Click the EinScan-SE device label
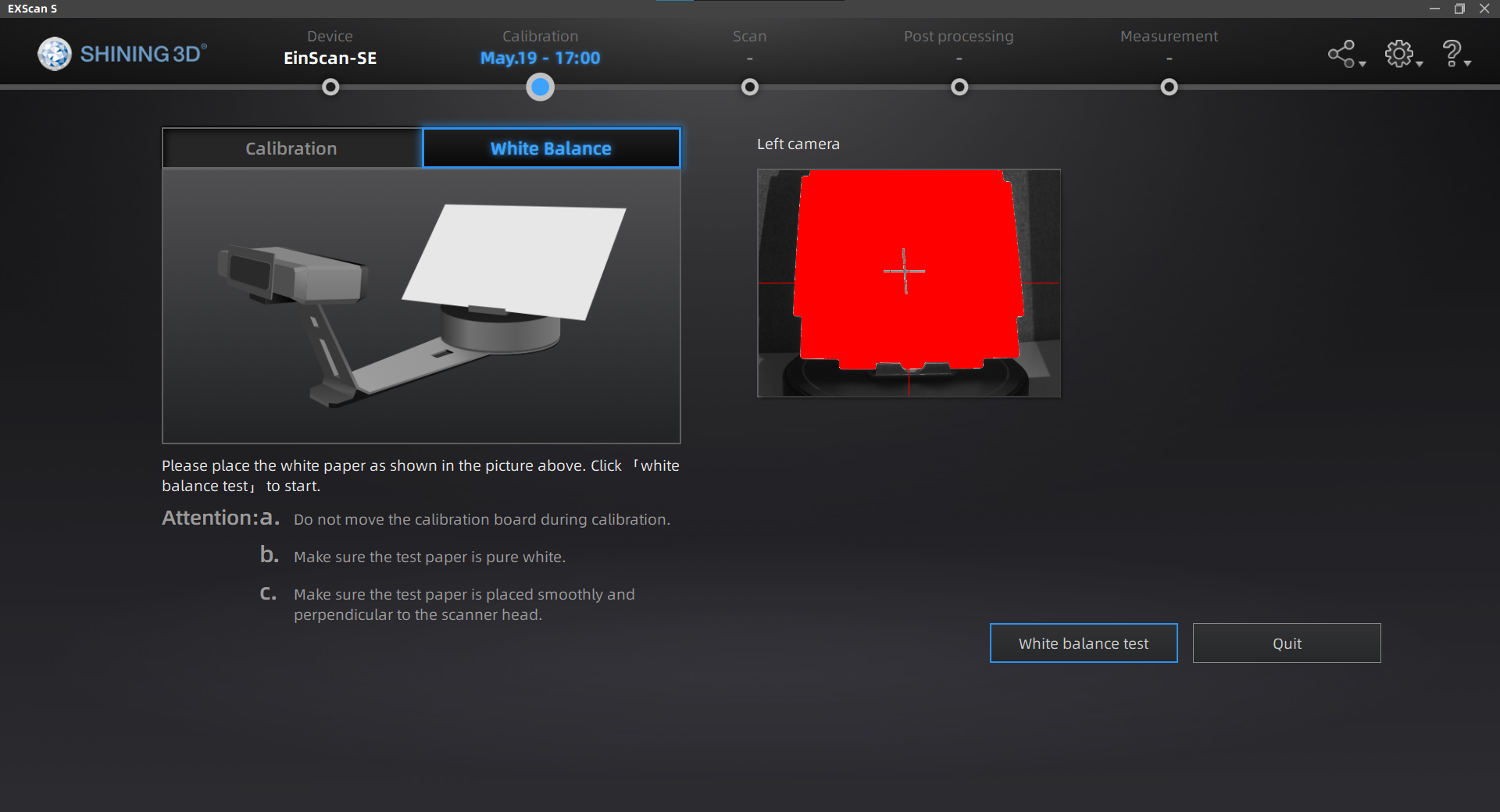 330,58
